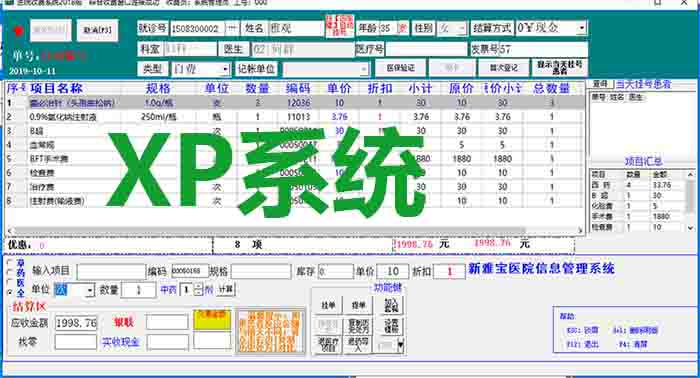Select the 草 radio option
The width and height of the screenshot is (700, 378).
[x=10, y=262]
